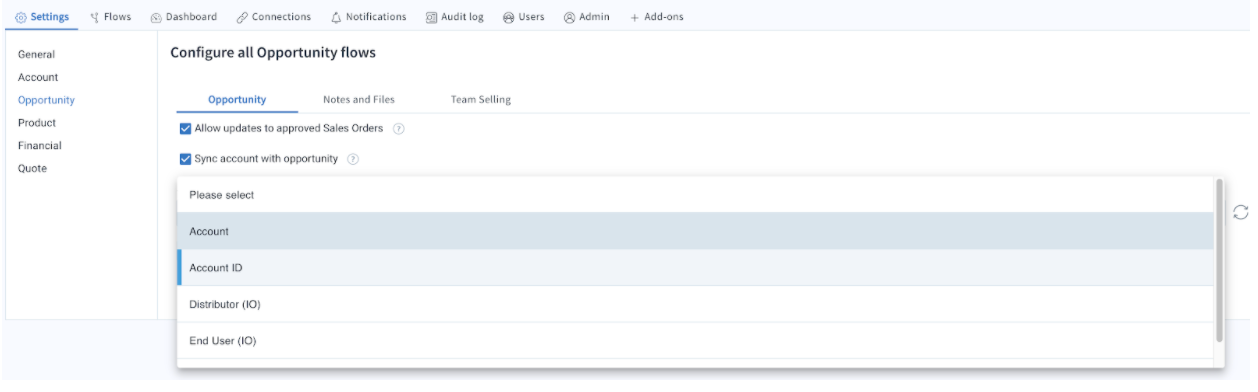Switch to the Opportunity sub-tab
The image size is (1258, 392).
[237, 99]
